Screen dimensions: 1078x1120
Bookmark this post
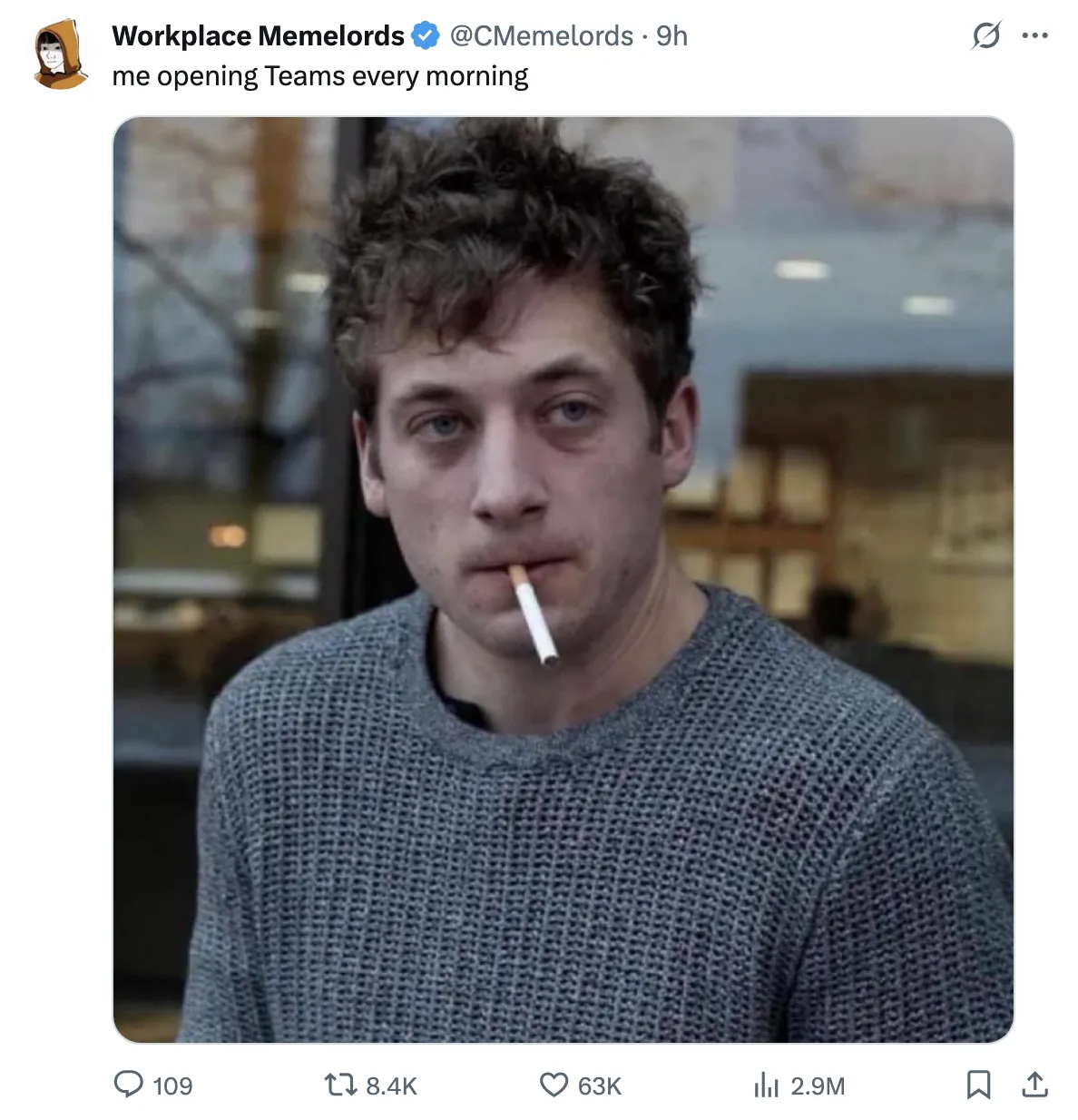pyautogui.click(x=978, y=1085)
